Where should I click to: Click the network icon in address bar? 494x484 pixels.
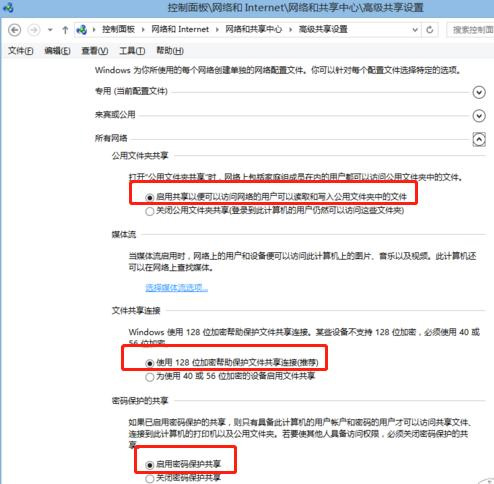pos(82,30)
